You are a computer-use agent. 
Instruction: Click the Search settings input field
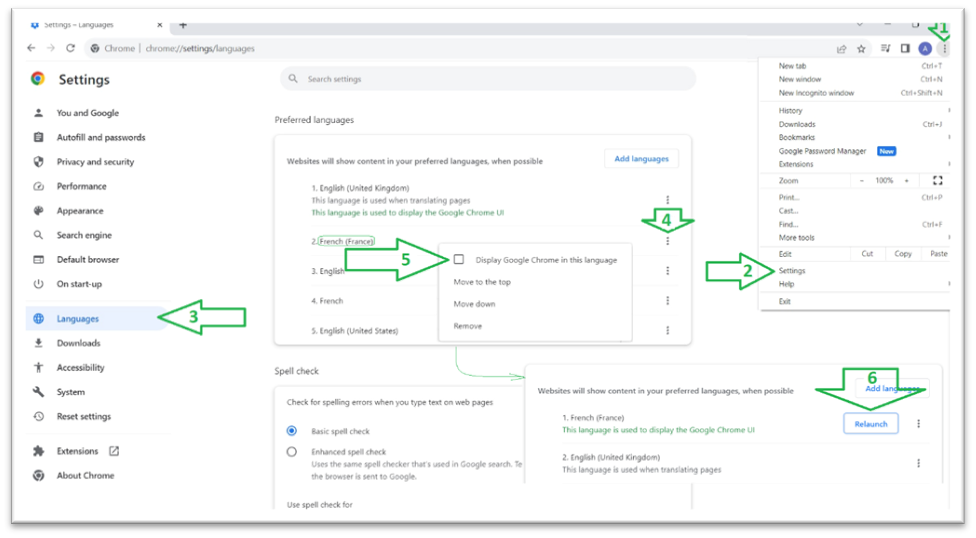(488, 79)
